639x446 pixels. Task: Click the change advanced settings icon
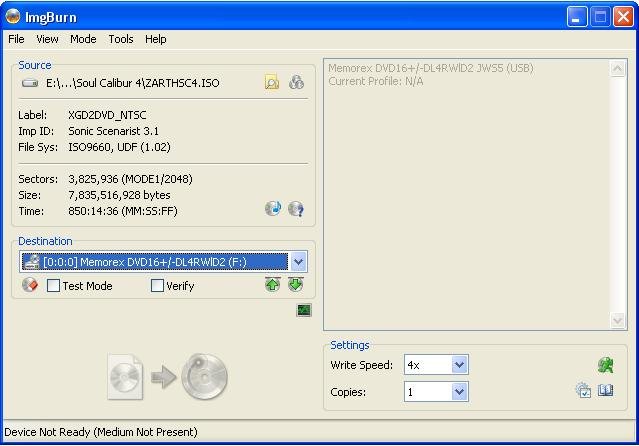coord(583,390)
